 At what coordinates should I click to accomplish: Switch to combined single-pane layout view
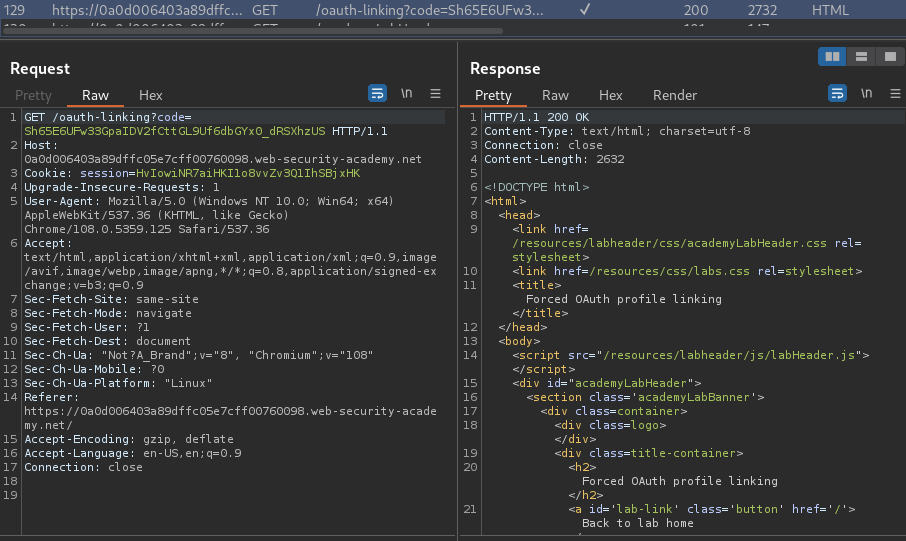click(890, 56)
